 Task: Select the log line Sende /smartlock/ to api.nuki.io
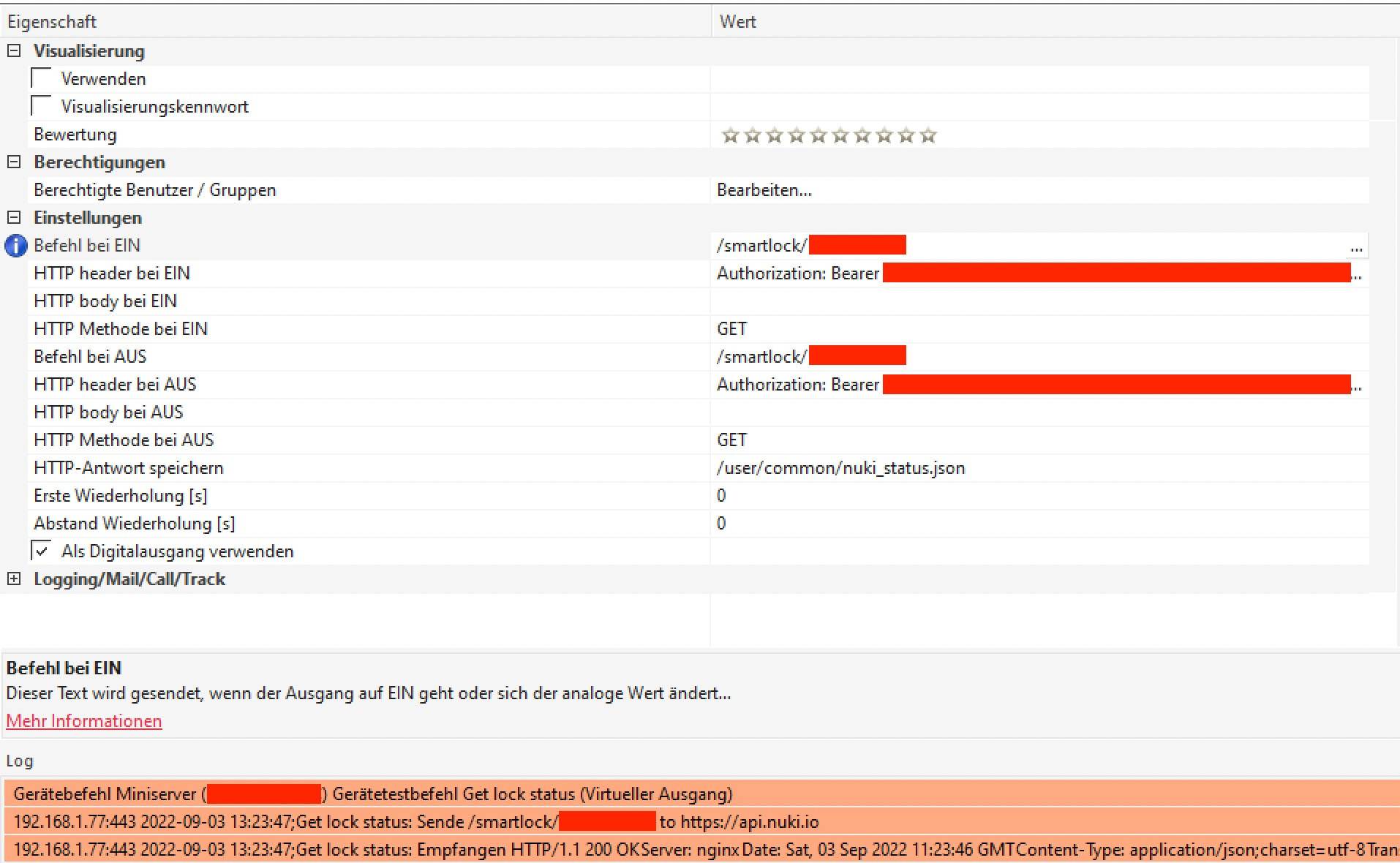click(701, 821)
